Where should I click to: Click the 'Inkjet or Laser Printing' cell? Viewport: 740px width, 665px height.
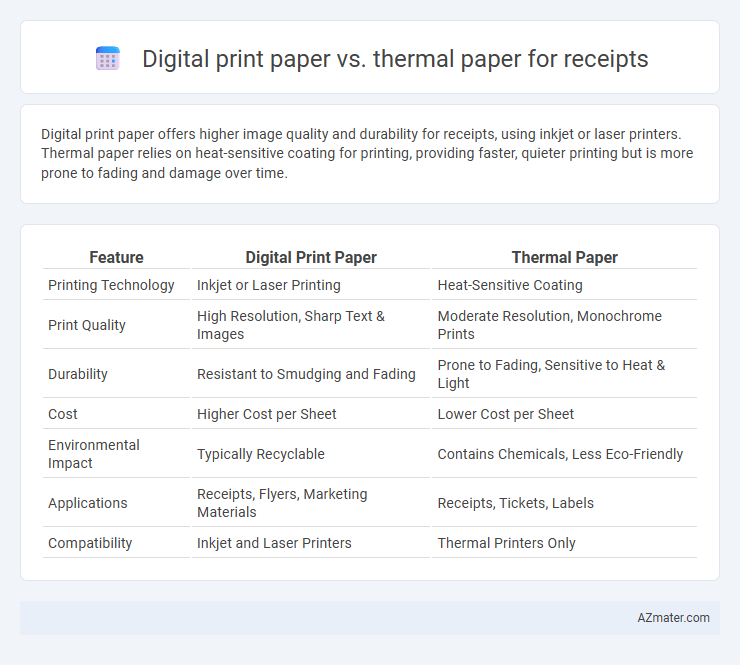[269, 285]
